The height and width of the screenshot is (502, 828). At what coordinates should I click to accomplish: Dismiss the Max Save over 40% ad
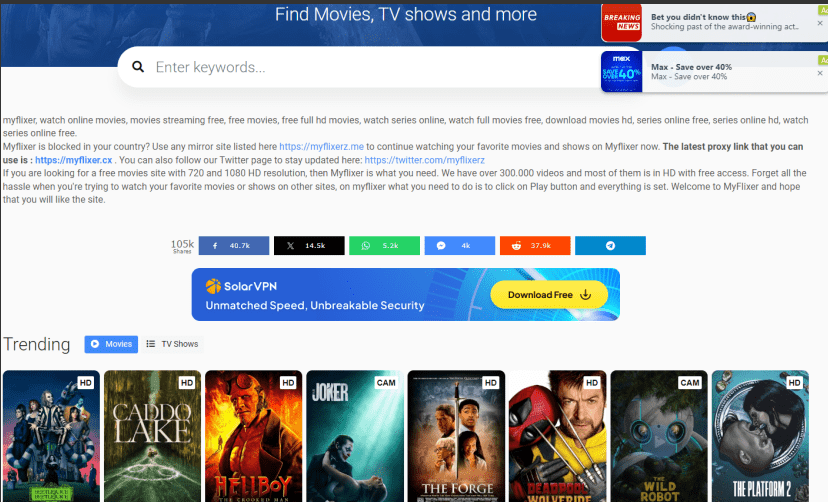820,73
